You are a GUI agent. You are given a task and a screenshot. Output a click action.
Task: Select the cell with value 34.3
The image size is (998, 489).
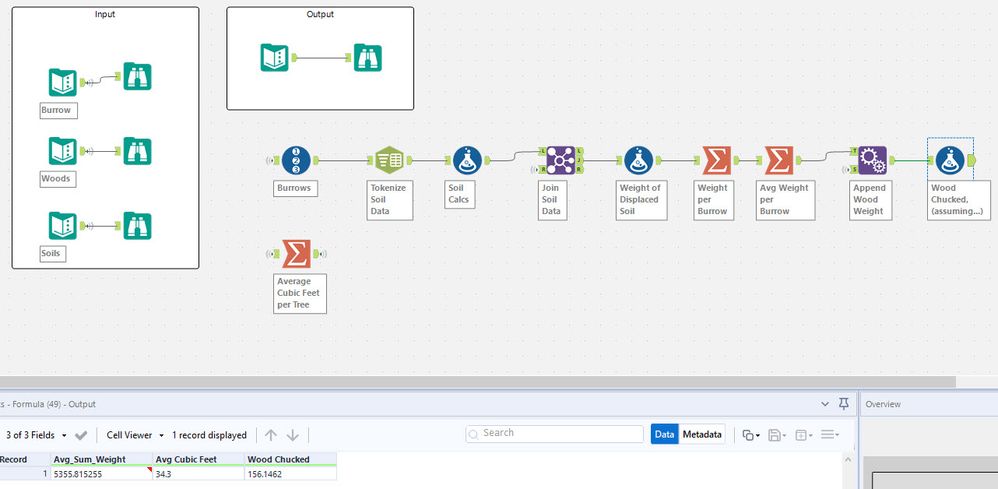click(199, 474)
